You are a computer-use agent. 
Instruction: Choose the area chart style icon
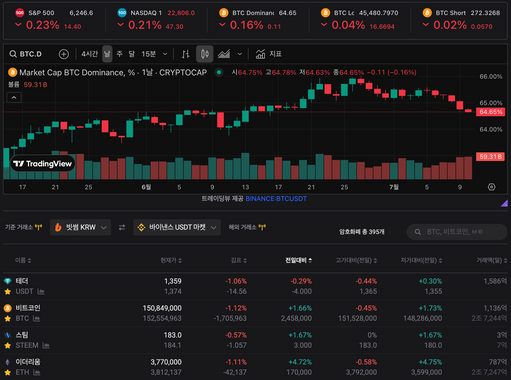(224, 54)
